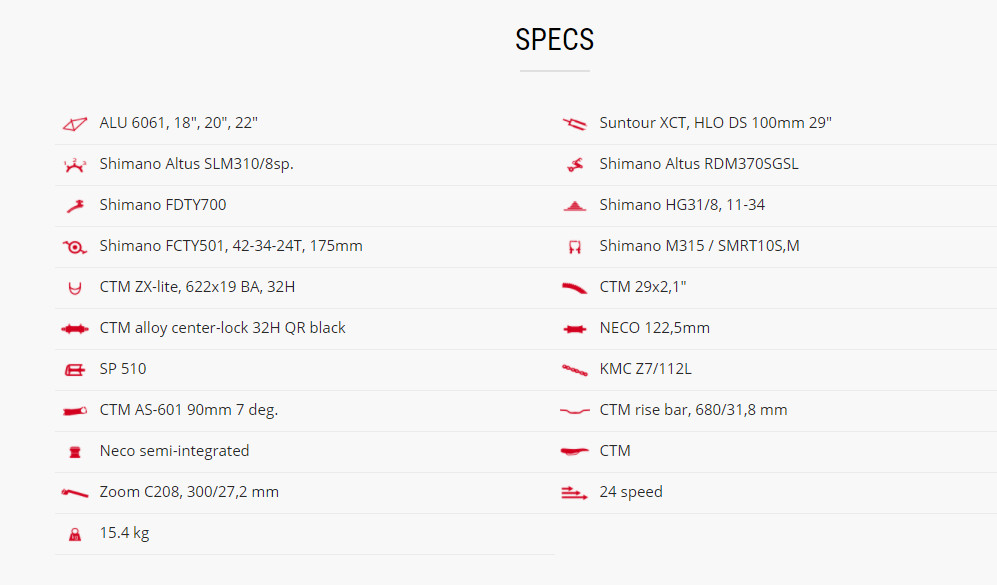Click the pedal icon beside SP 510
This screenshot has height=585, width=997.
pyautogui.click(x=74, y=370)
